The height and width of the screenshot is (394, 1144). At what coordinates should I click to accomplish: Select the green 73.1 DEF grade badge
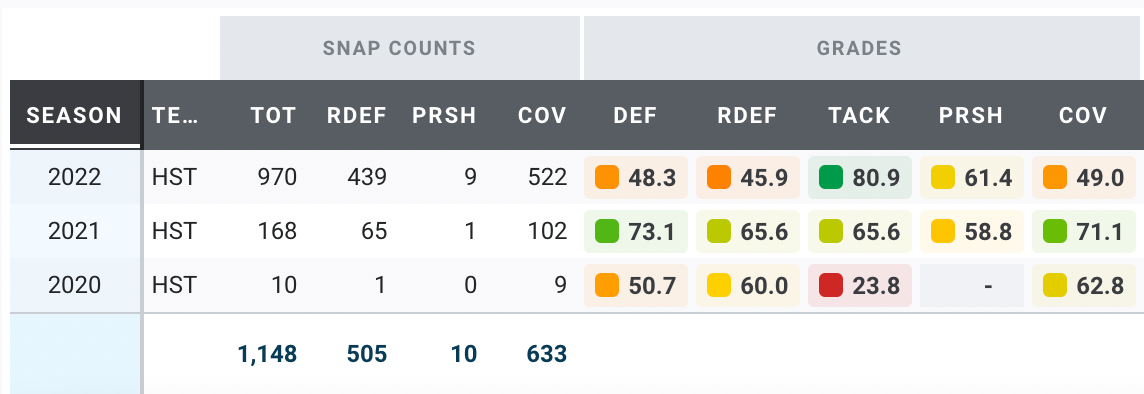[x=635, y=231]
